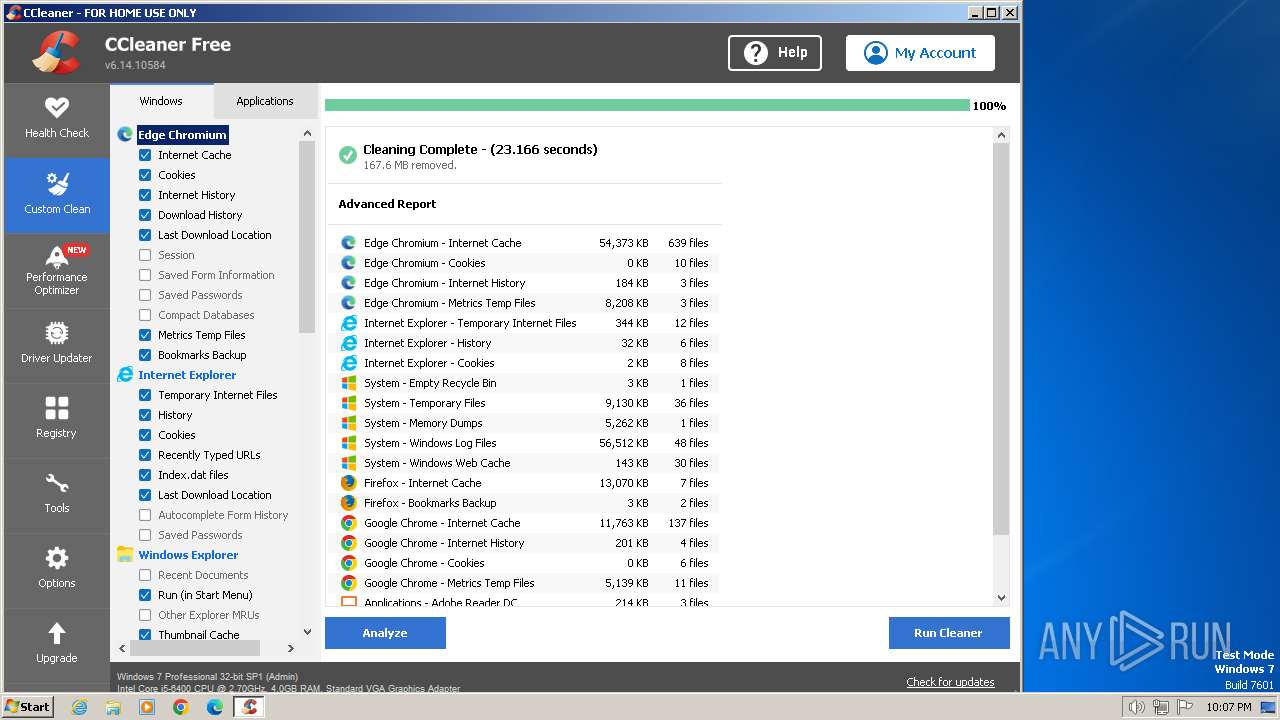Enable Edge Session checkbox
Viewport: 1280px width, 720px height.
point(145,255)
